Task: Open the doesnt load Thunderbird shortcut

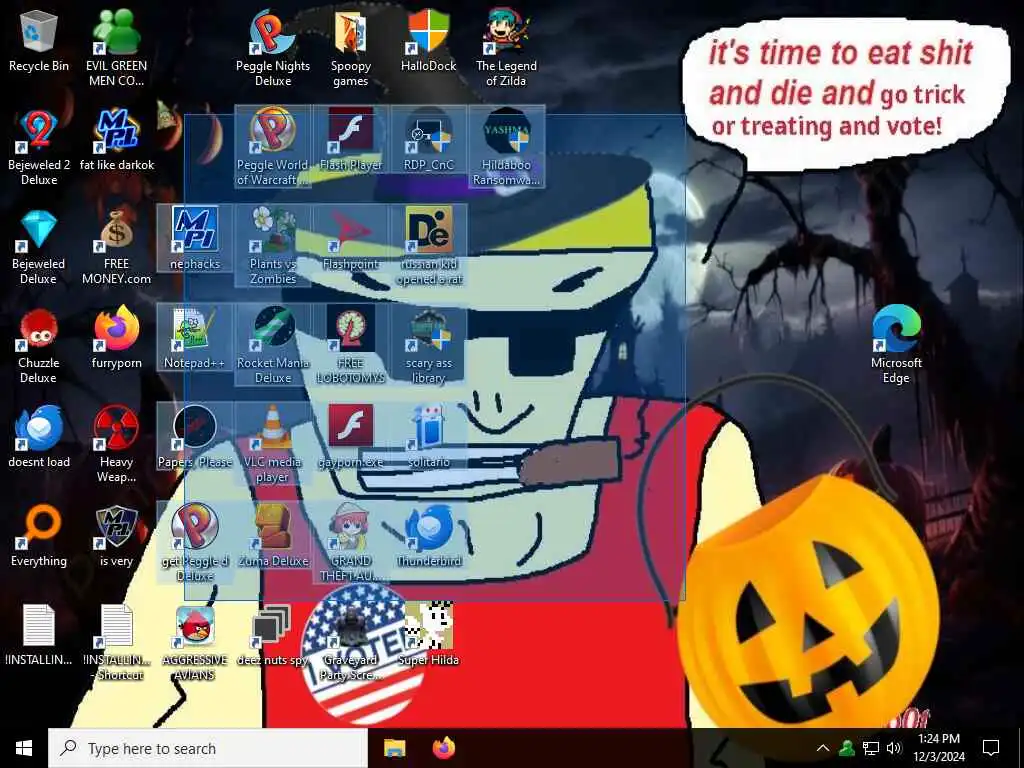Action: (x=39, y=438)
